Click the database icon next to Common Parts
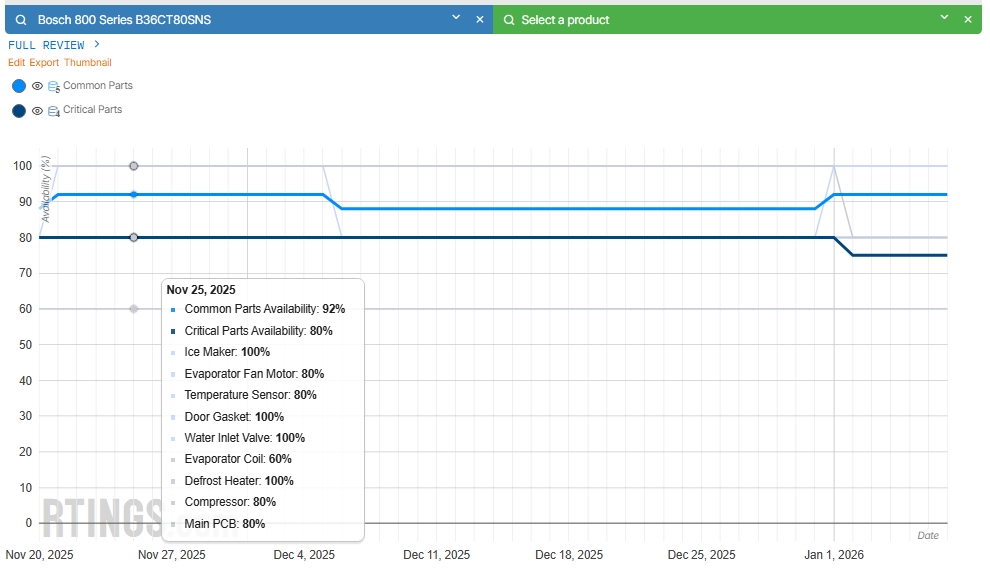This screenshot has width=990, height=586. [x=54, y=87]
